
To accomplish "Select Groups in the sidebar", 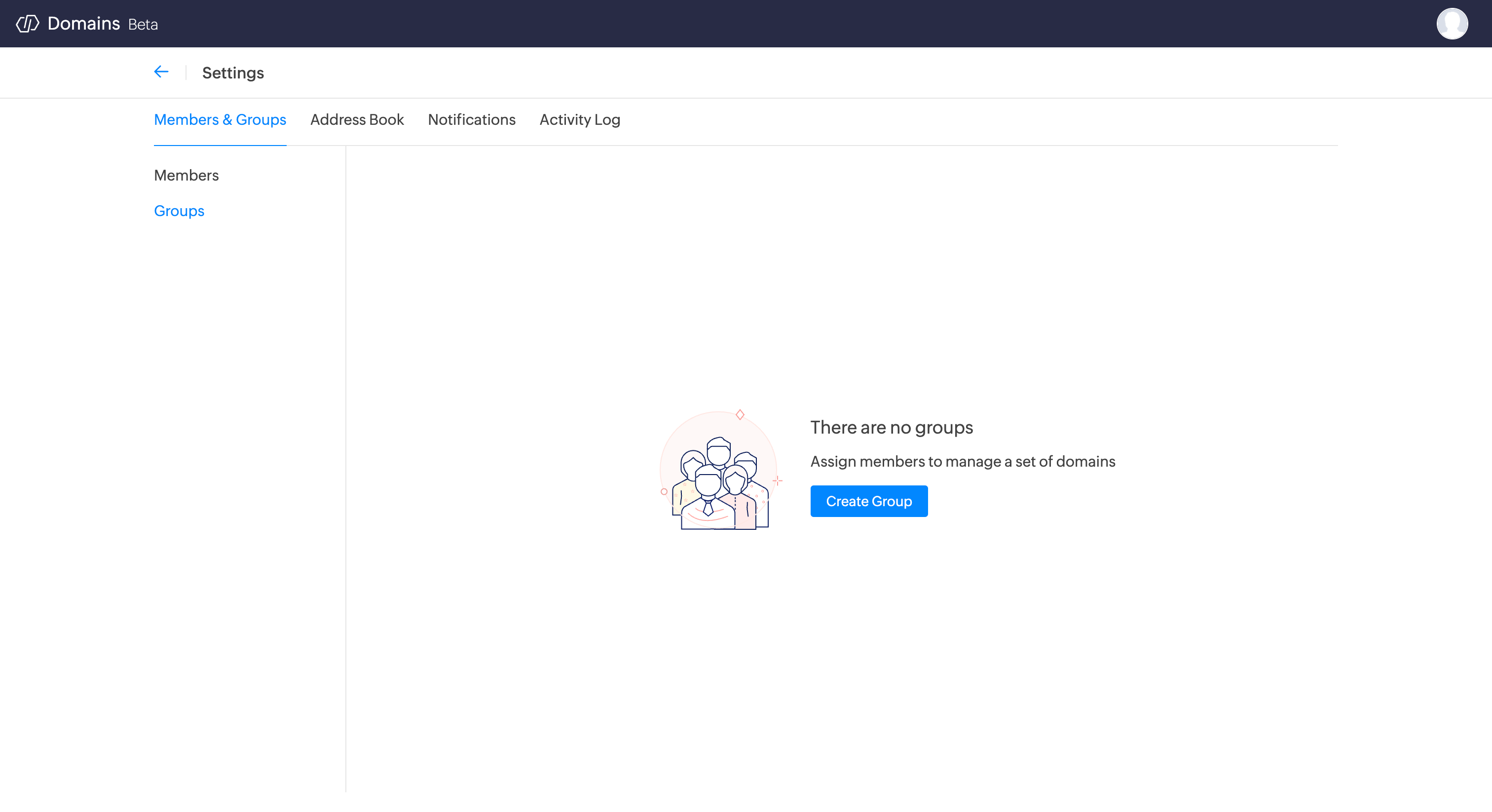I will [179, 211].
